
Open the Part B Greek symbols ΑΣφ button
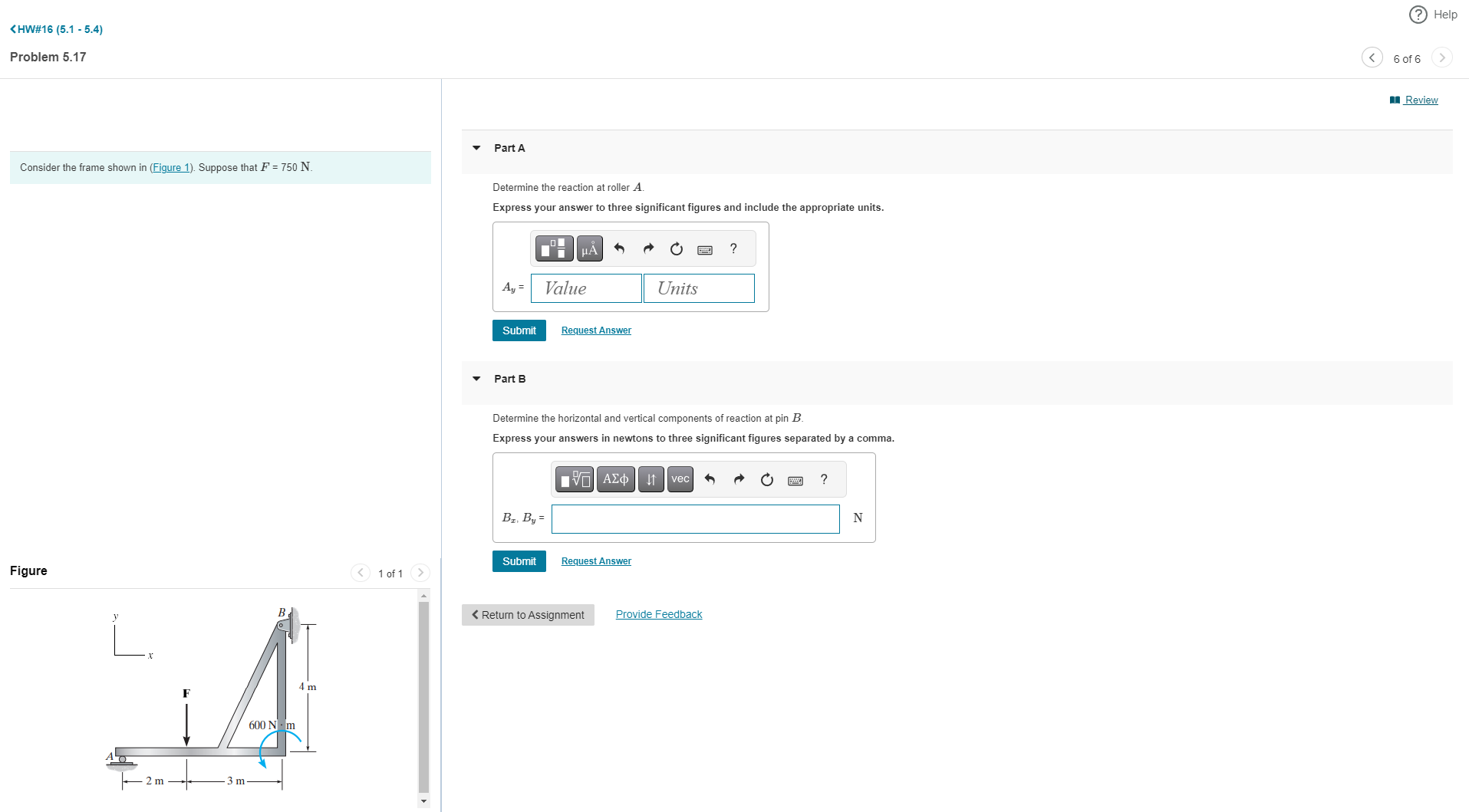coord(616,479)
